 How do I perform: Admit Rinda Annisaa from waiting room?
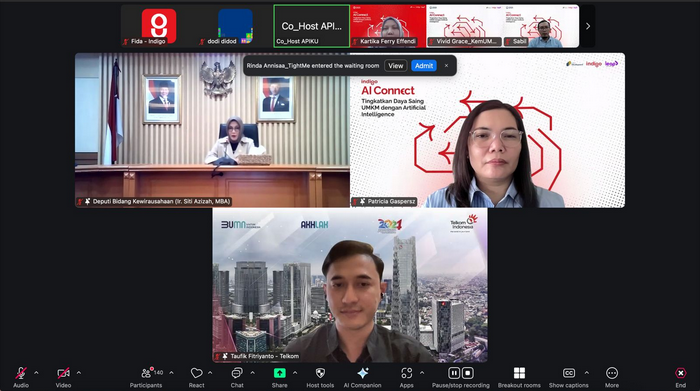click(424, 66)
